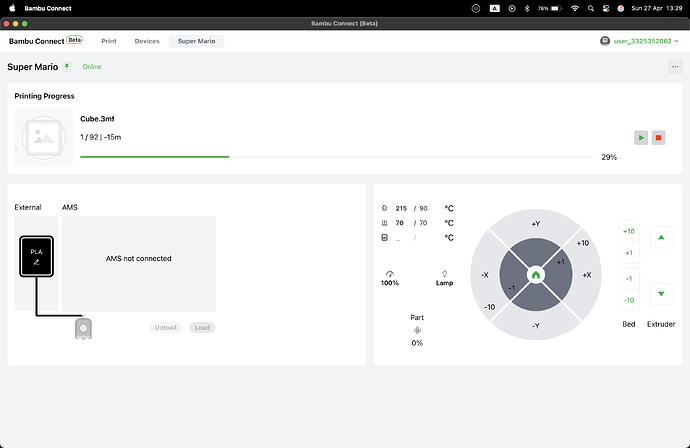Screen dimensions: 690x448
Task: Click the print progress bar
Action: click(337, 157)
